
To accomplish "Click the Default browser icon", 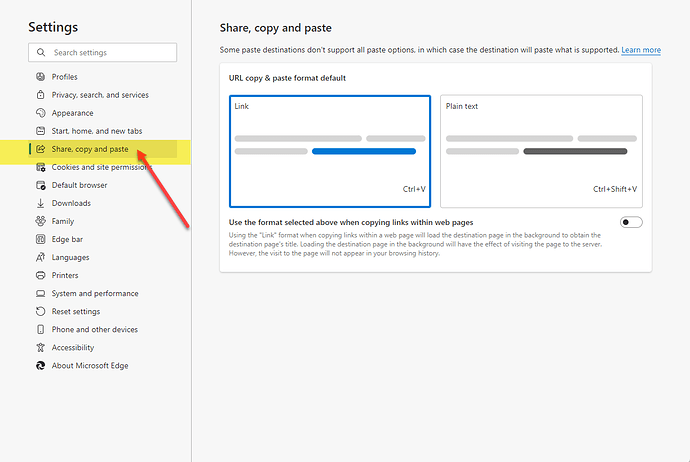I will point(40,185).
